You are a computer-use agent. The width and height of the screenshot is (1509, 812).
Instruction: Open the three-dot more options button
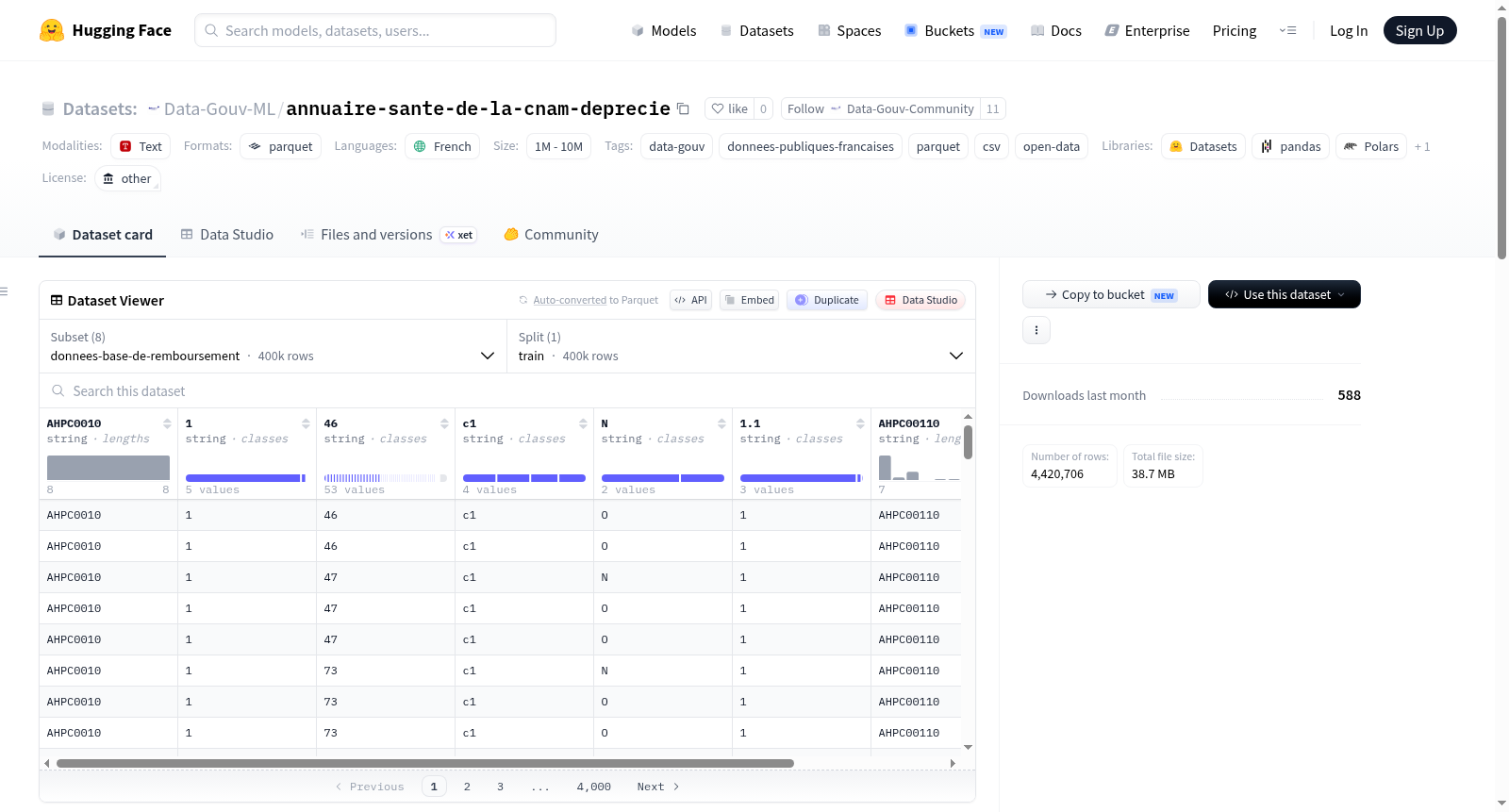pos(1036,330)
